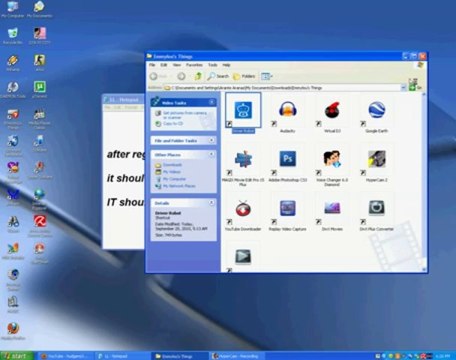456x360 pixels.
Task: Select the Voice Changer Diamond shortcut
Action: (332, 159)
